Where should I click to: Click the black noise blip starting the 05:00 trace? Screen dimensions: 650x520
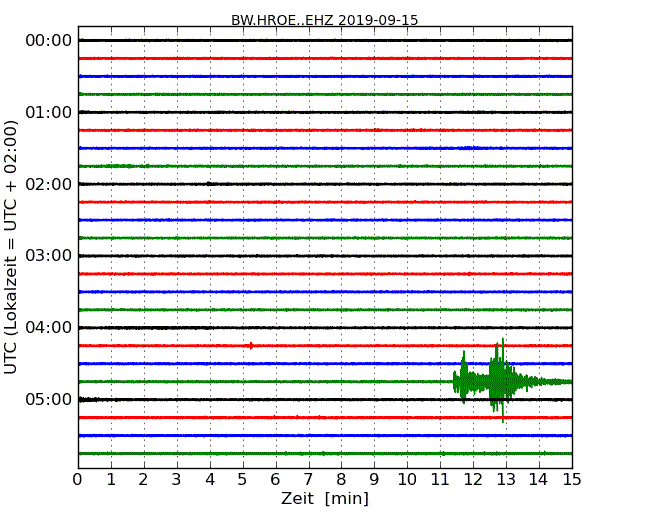(x=89, y=399)
